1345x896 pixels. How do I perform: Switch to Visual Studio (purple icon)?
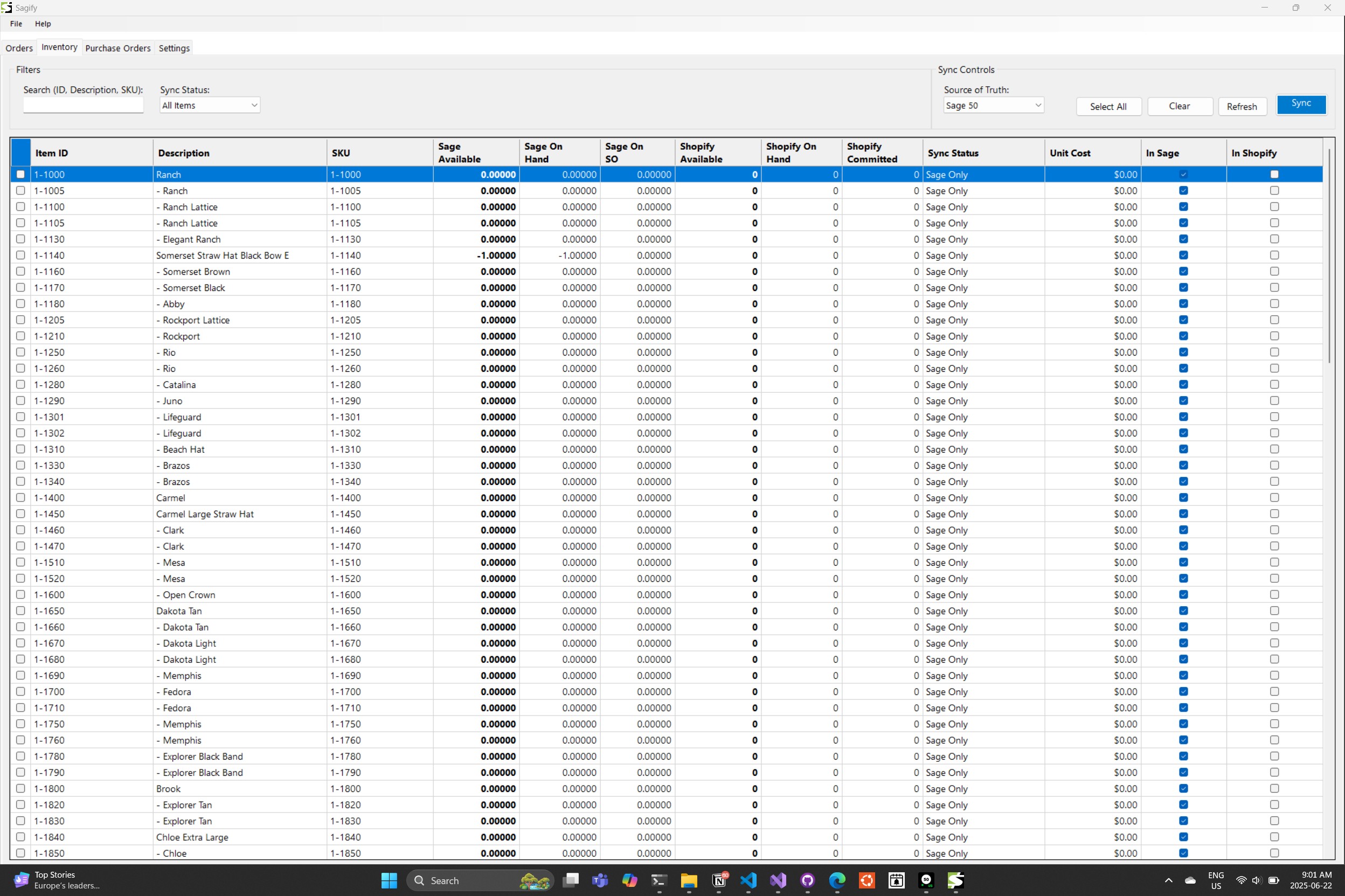[778, 880]
